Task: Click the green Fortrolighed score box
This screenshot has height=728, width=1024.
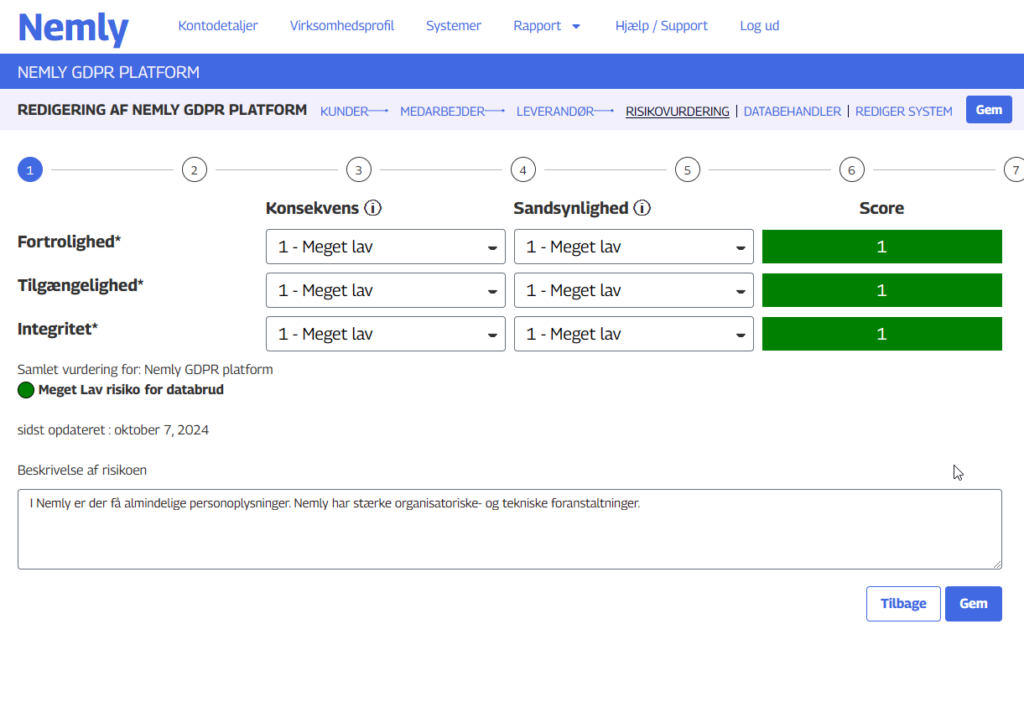Action: 881,247
